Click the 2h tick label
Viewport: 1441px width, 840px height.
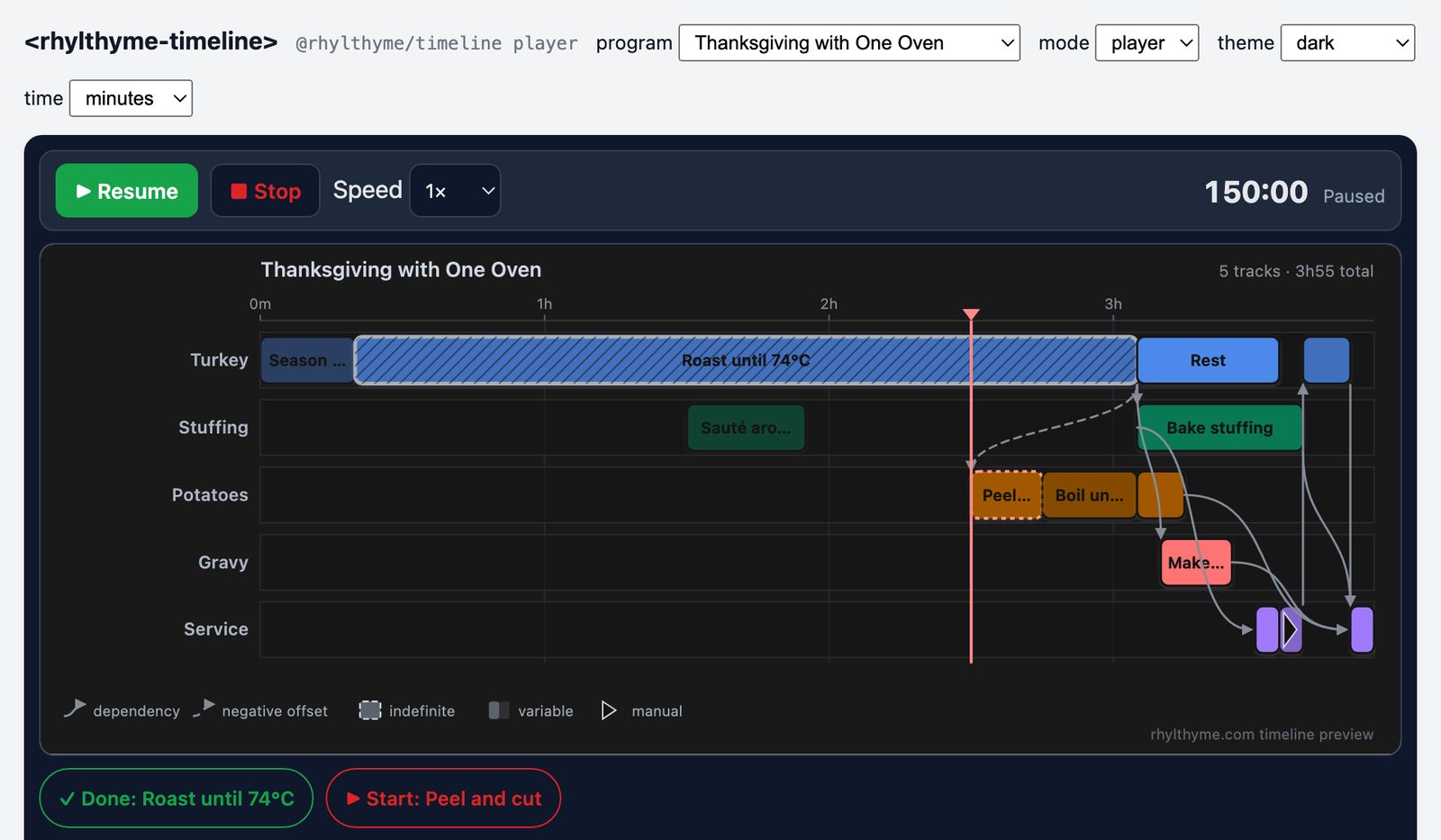829,304
